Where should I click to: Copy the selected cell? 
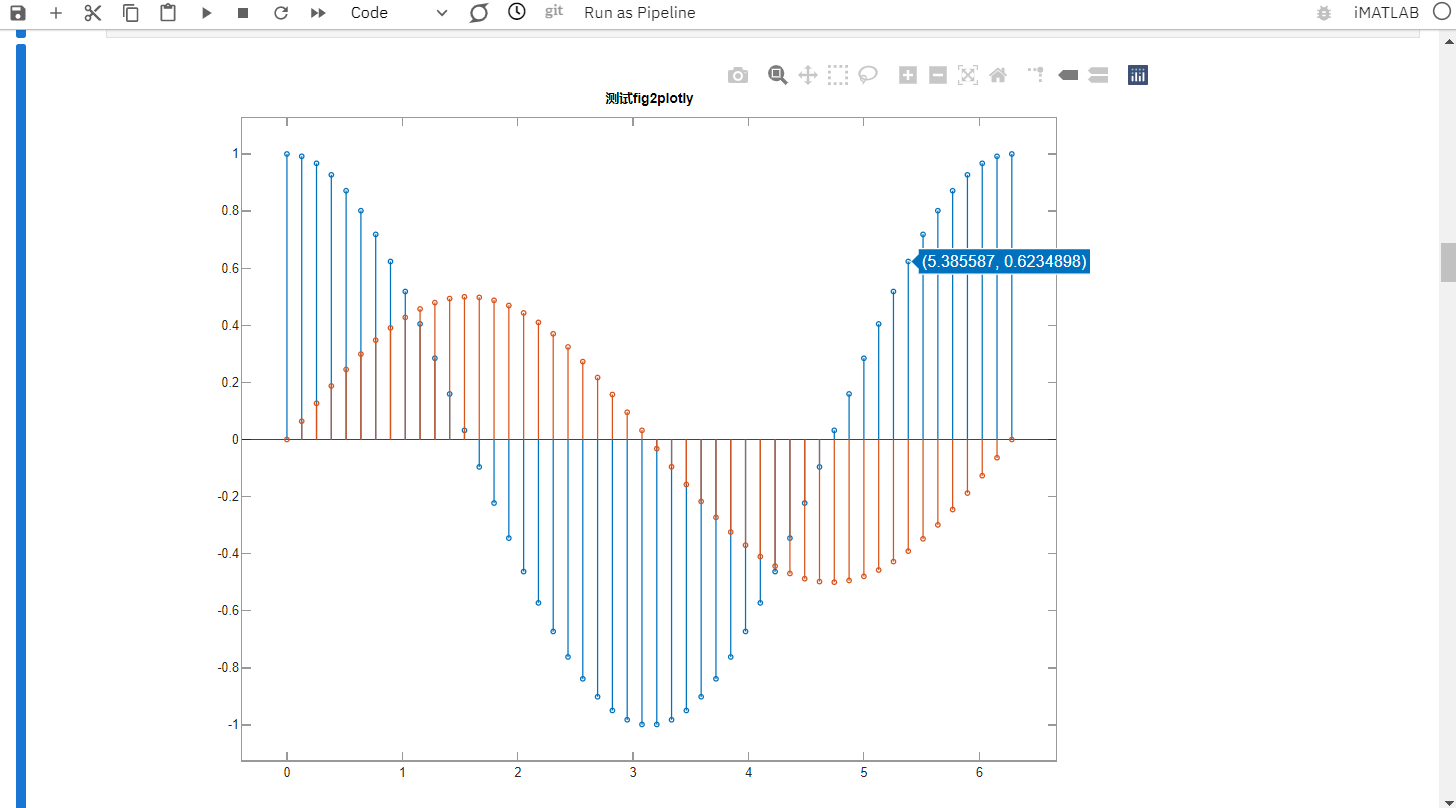click(131, 13)
